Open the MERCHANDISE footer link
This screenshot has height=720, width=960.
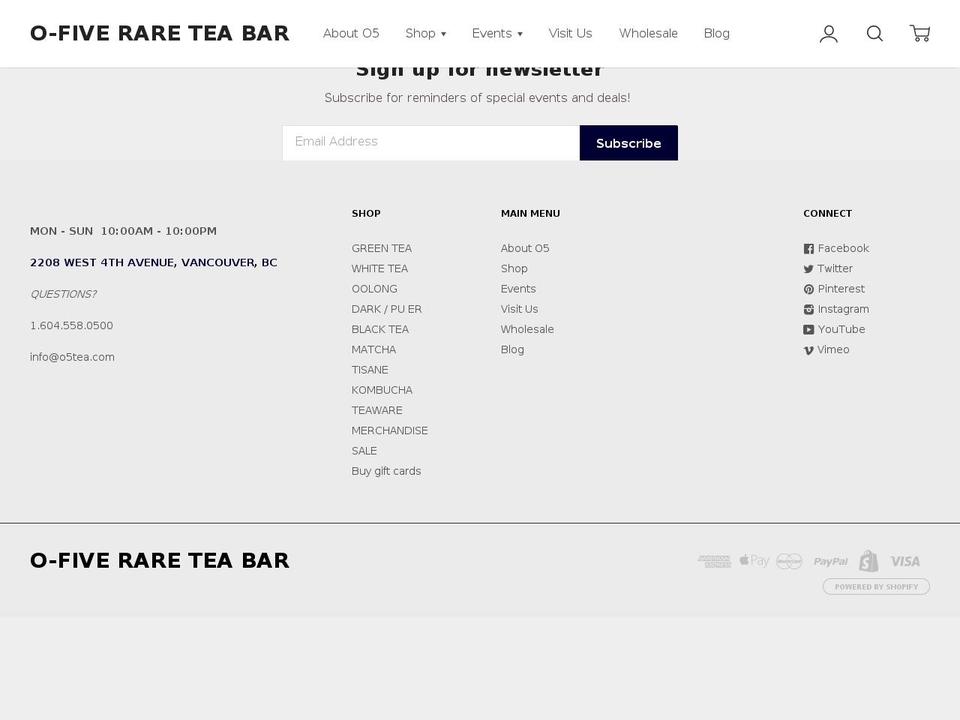coord(389,430)
